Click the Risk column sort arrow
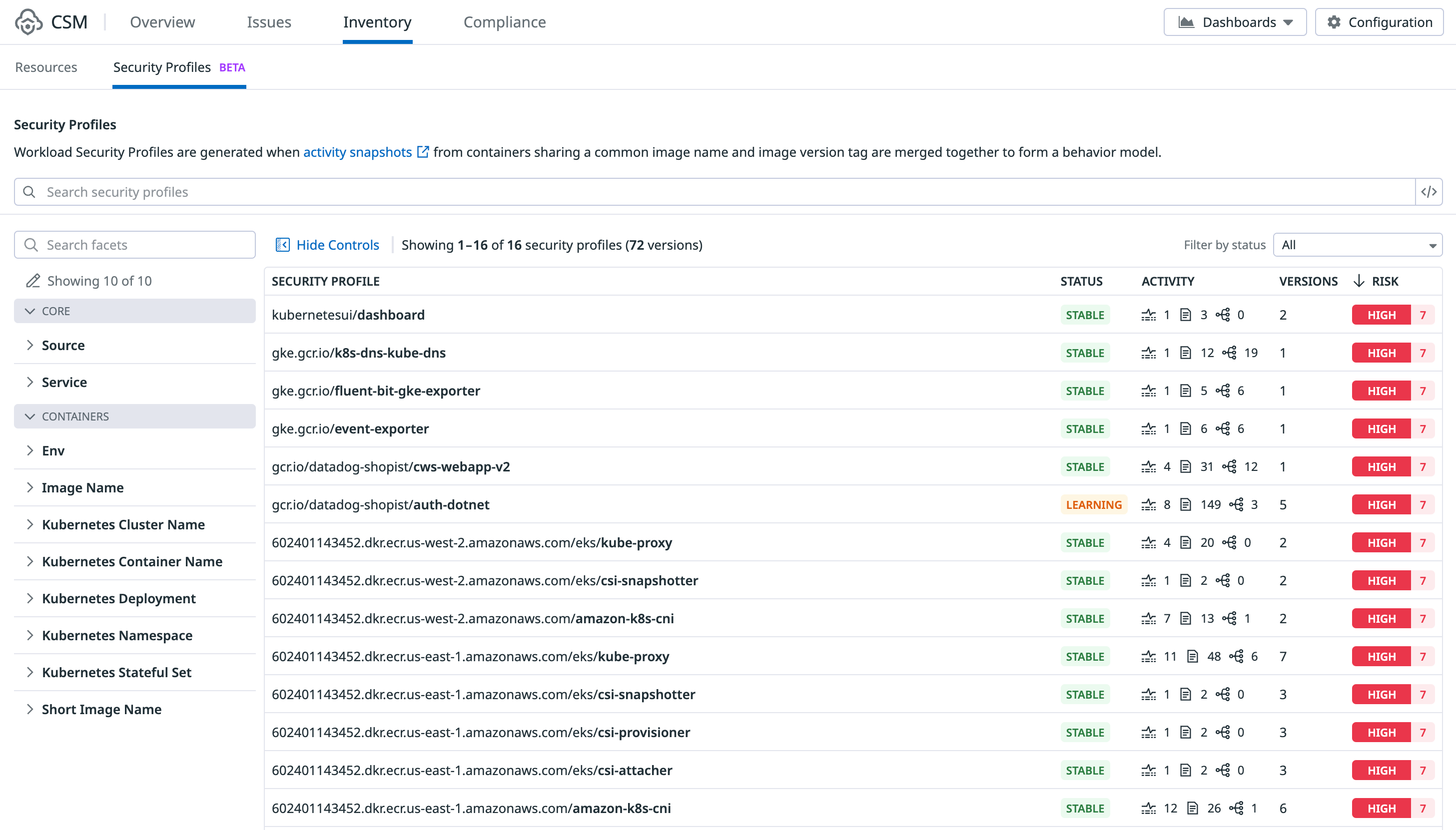This screenshot has width=1456, height=830. coord(1359,281)
